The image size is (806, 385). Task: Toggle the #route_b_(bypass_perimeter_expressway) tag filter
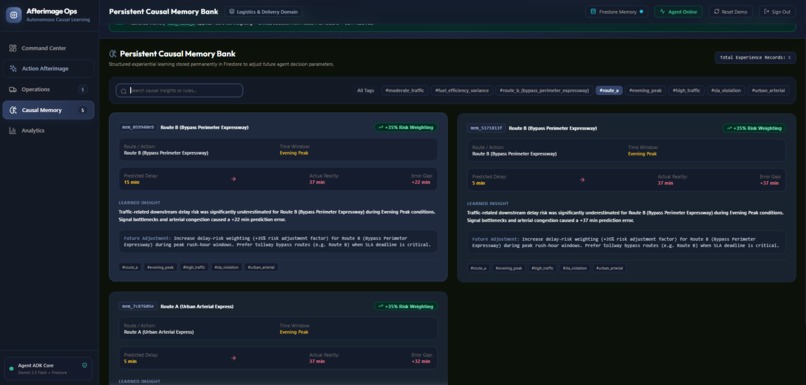[544, 90]
